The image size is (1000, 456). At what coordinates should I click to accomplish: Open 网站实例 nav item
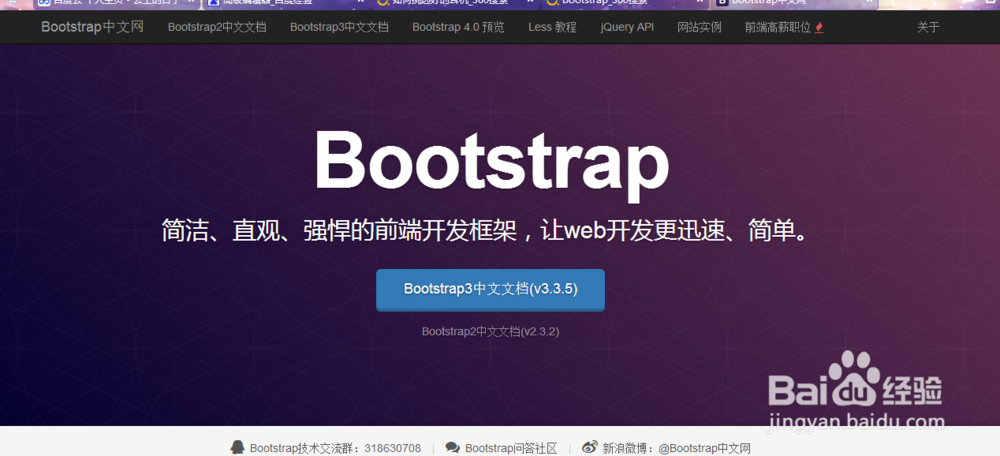699,27
